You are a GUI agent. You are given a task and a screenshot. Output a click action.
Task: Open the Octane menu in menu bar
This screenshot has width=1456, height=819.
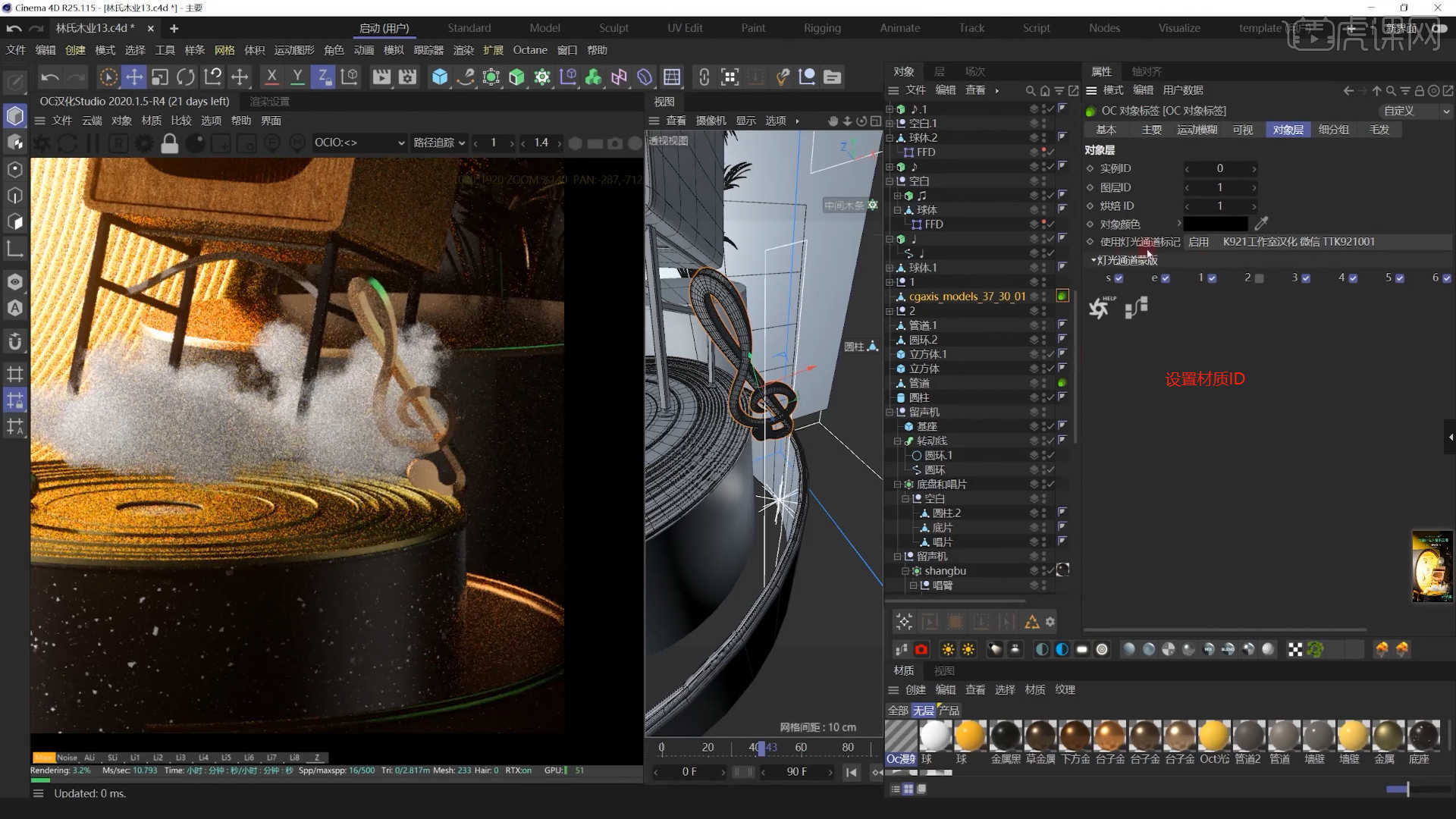(x=529, y=50)
